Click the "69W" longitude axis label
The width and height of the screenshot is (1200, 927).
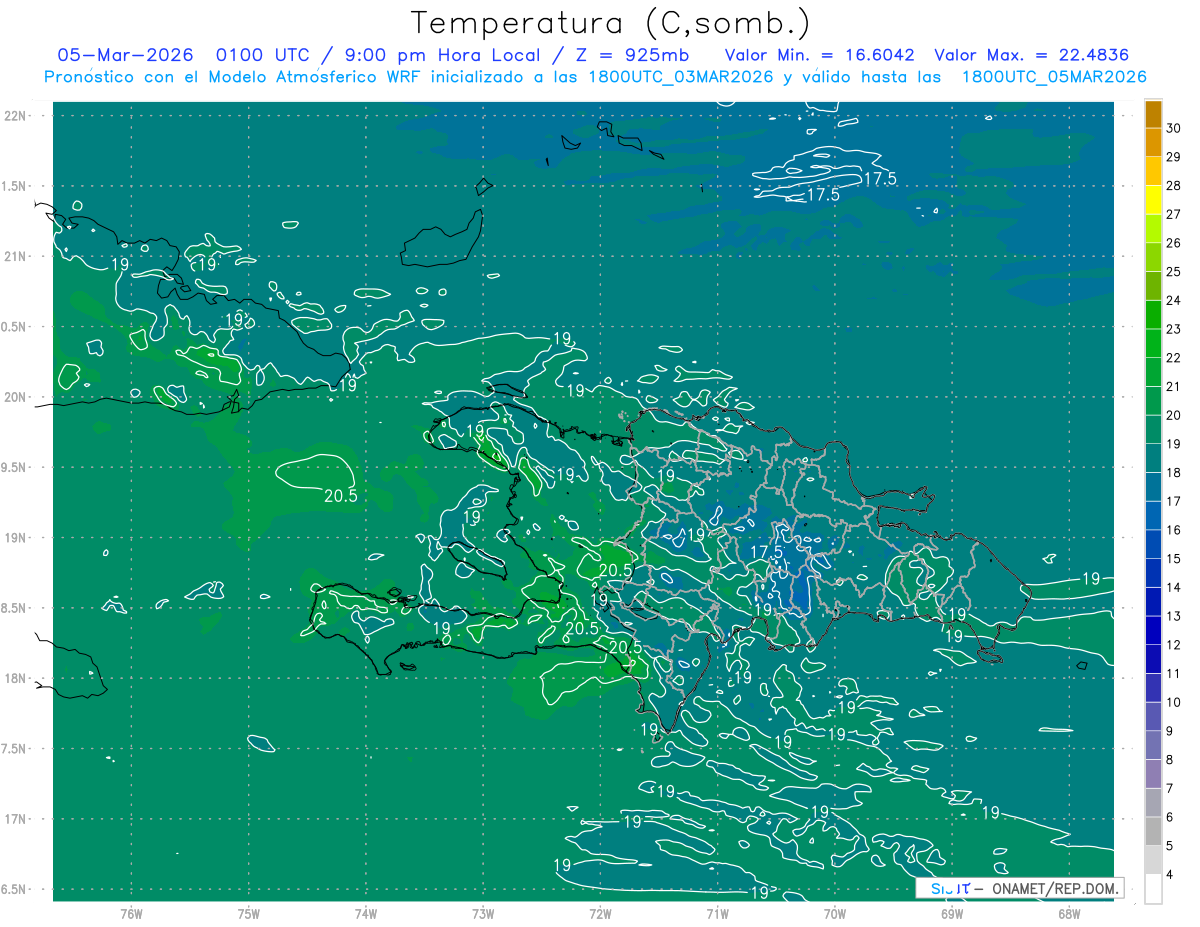[x=952, y=913]
